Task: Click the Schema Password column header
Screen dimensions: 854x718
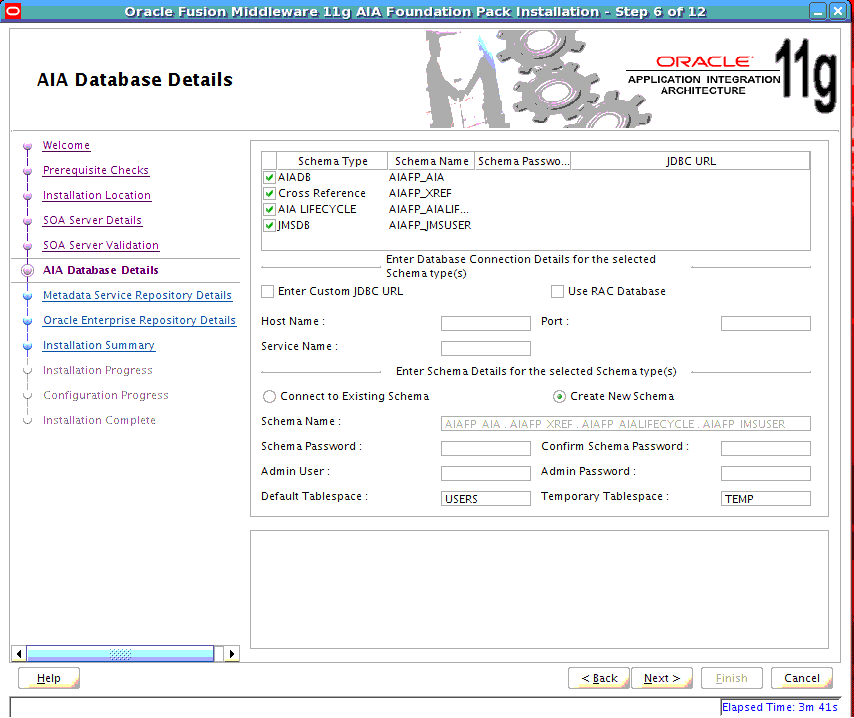Action: pyautogui.click(x=523, y=161)
